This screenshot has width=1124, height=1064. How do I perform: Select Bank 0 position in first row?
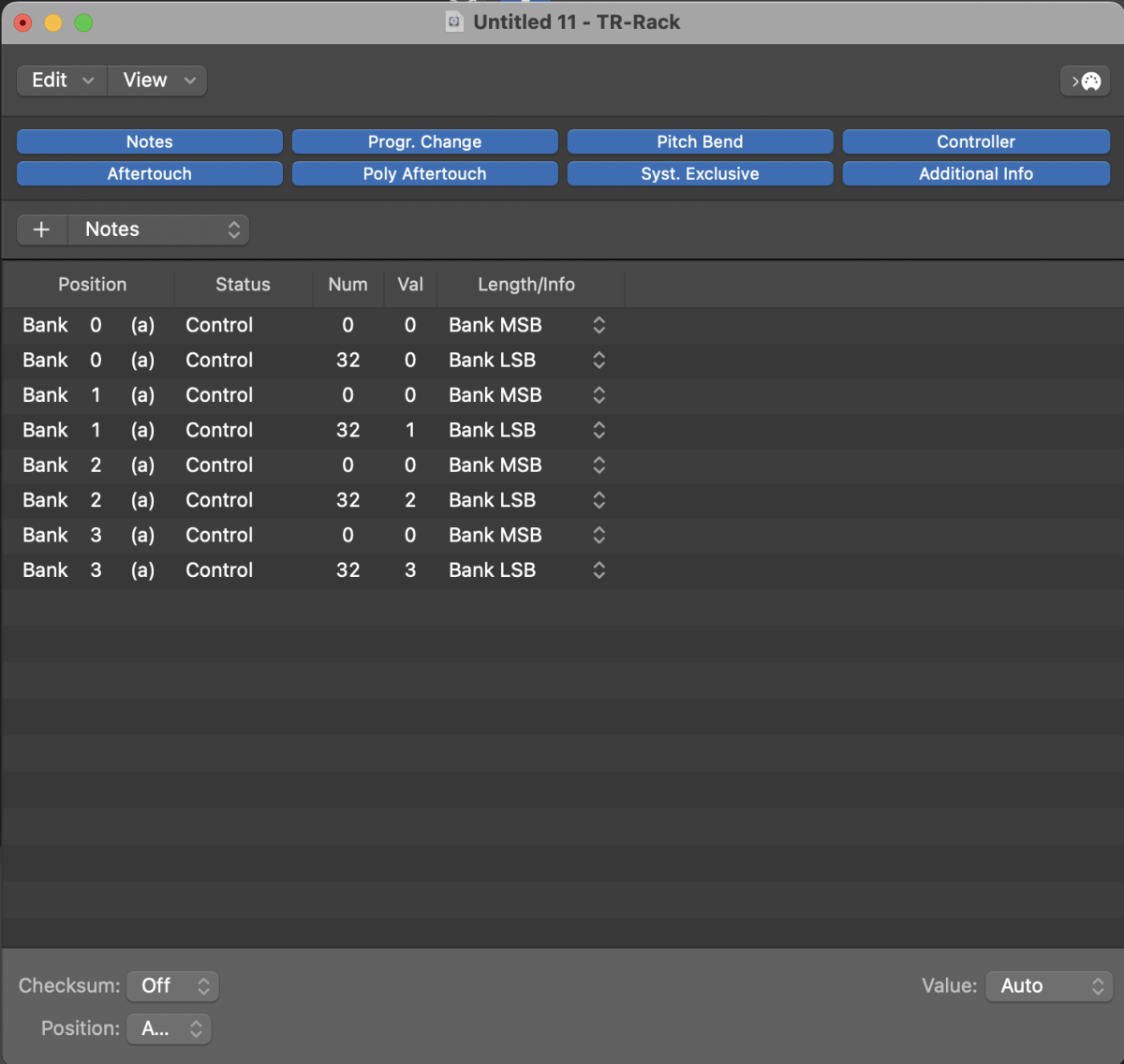click(x=89, y=325)
